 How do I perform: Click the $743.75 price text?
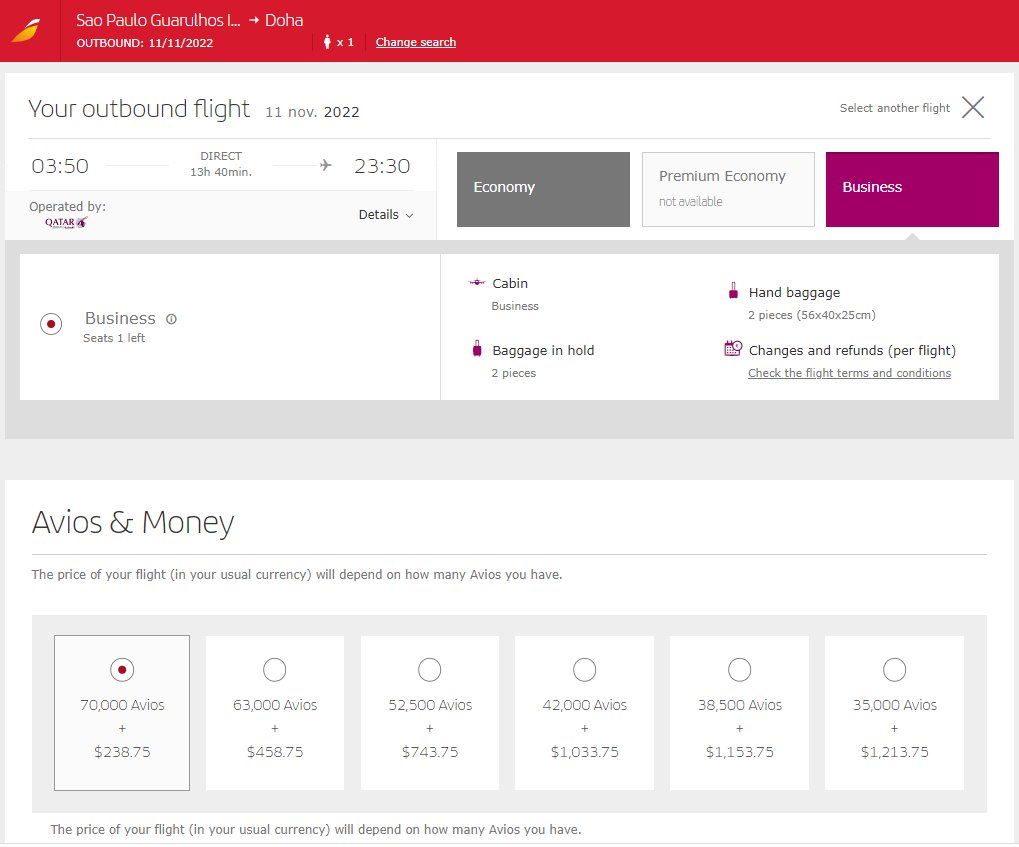click(x=430, y=752)
